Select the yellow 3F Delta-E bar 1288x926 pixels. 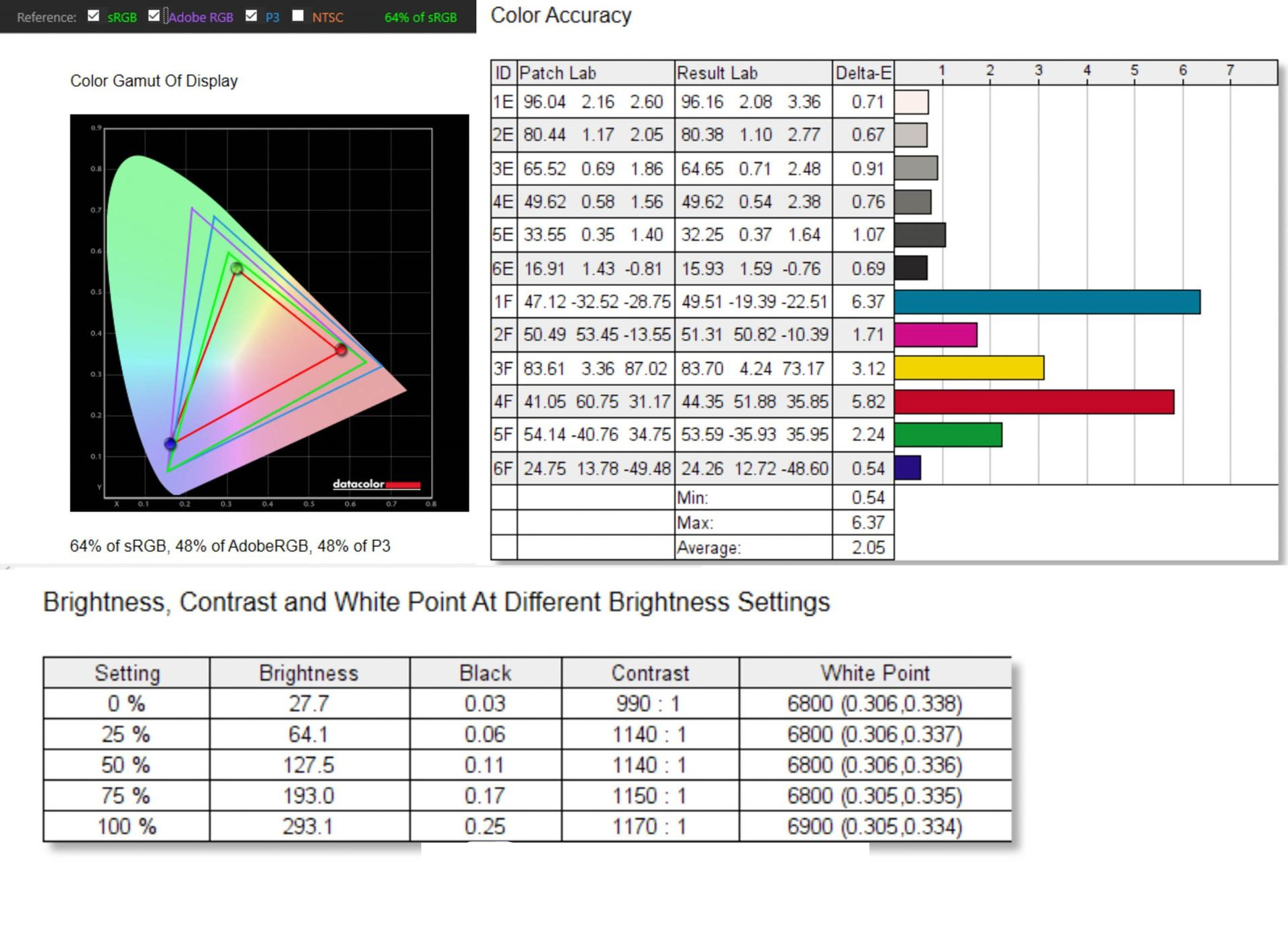[x=969, y=368]
